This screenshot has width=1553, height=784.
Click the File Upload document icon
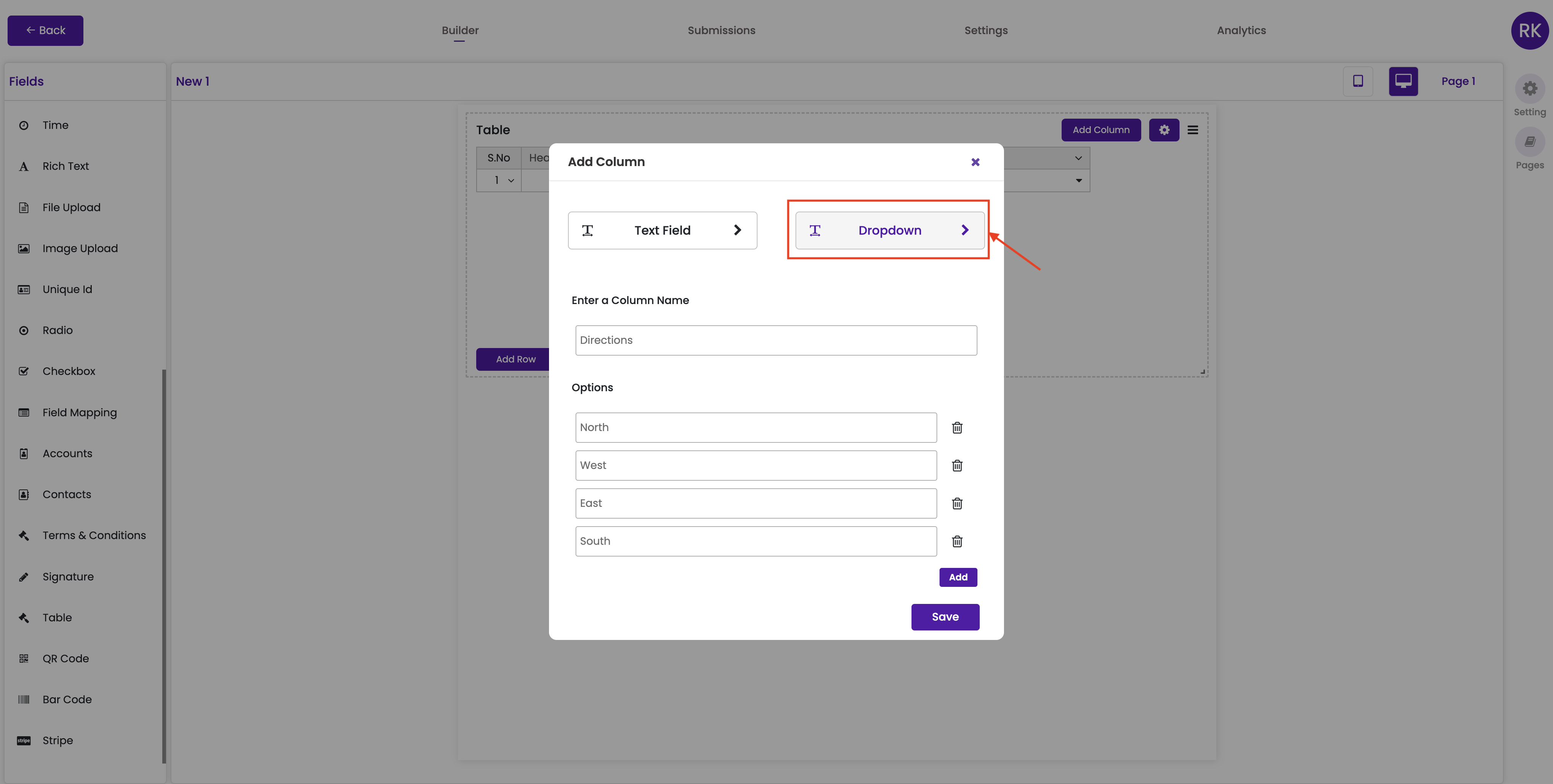click(24, 207)
